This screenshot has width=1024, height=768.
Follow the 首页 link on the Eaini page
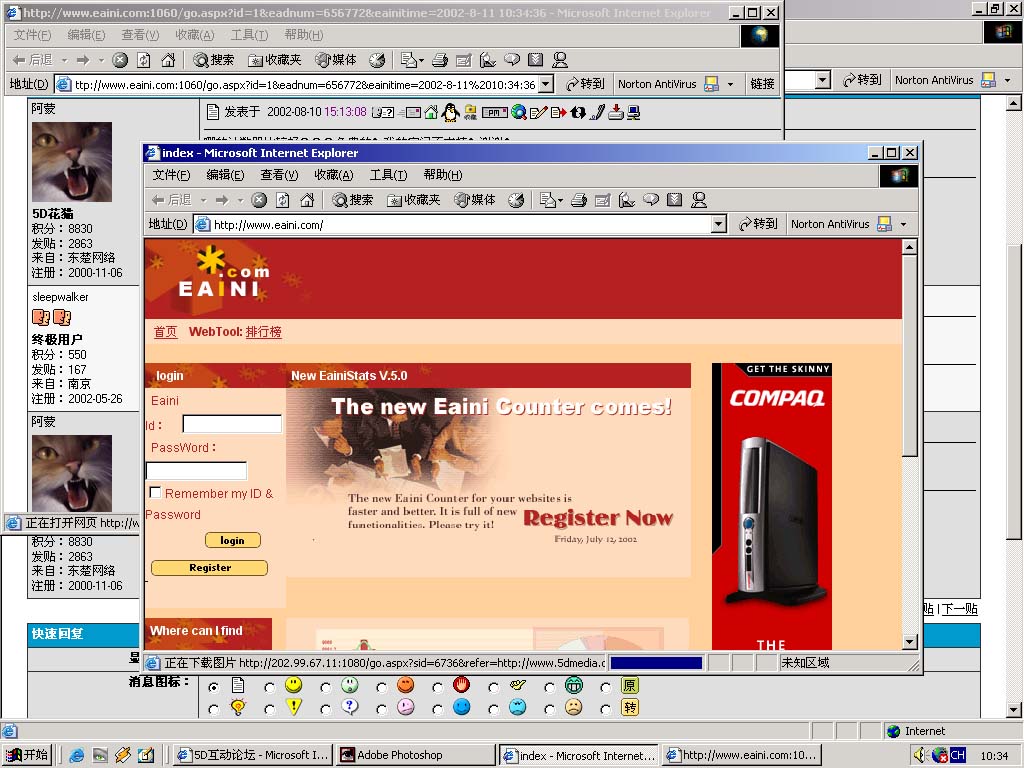pyautogui.click(x=165, y=332)
